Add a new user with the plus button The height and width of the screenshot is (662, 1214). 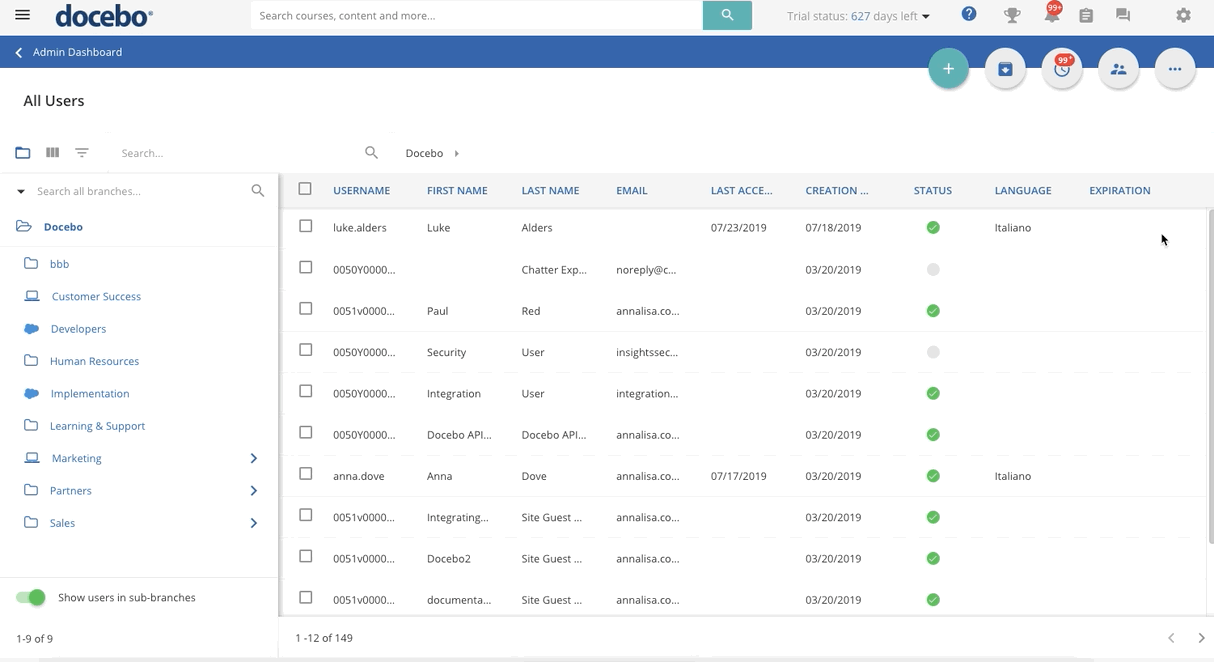pyautogui.click(x=948, y=69)
